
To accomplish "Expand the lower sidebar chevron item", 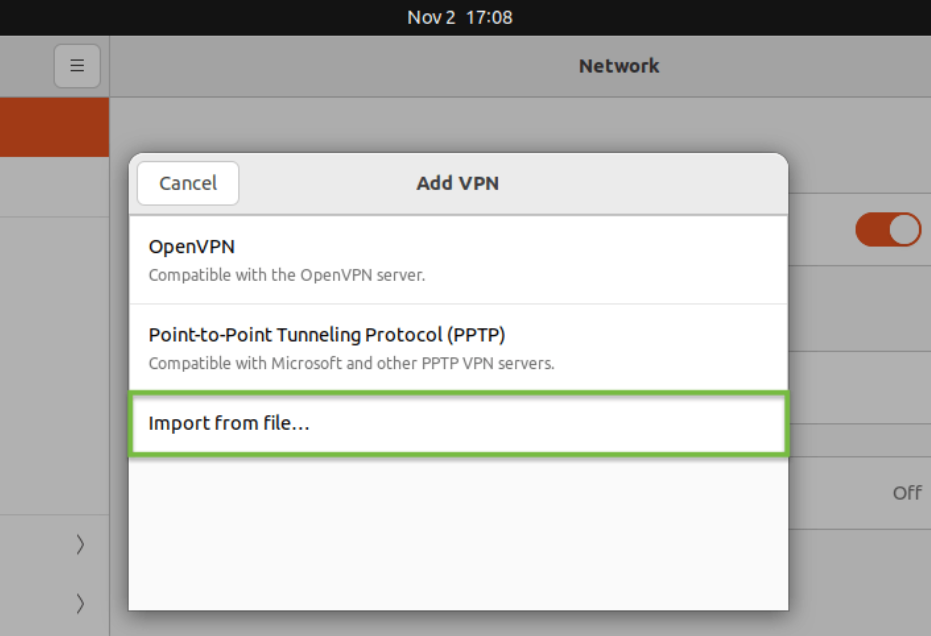I will (x=81, y=604).
